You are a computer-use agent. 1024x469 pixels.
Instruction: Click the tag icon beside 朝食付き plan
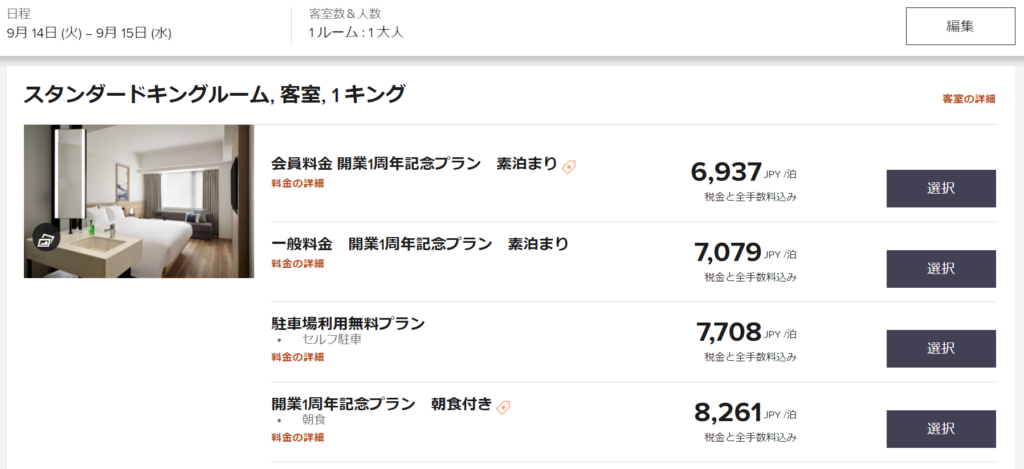point(504,407)
